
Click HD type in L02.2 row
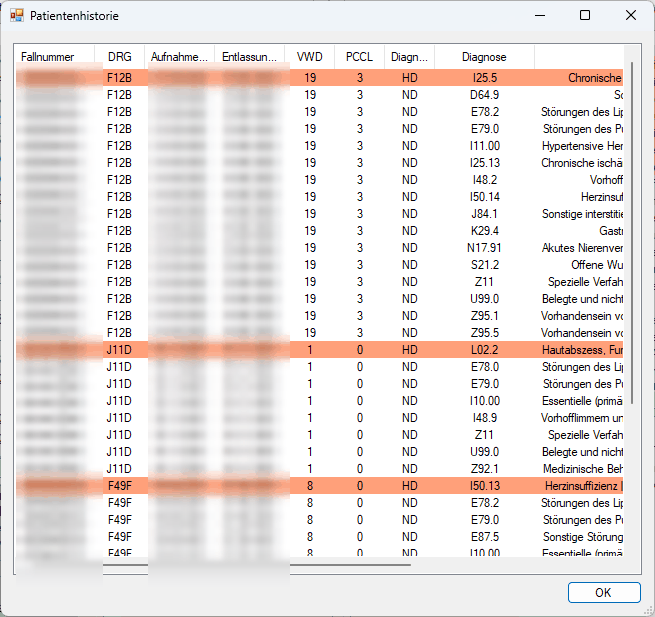point(409,350)
